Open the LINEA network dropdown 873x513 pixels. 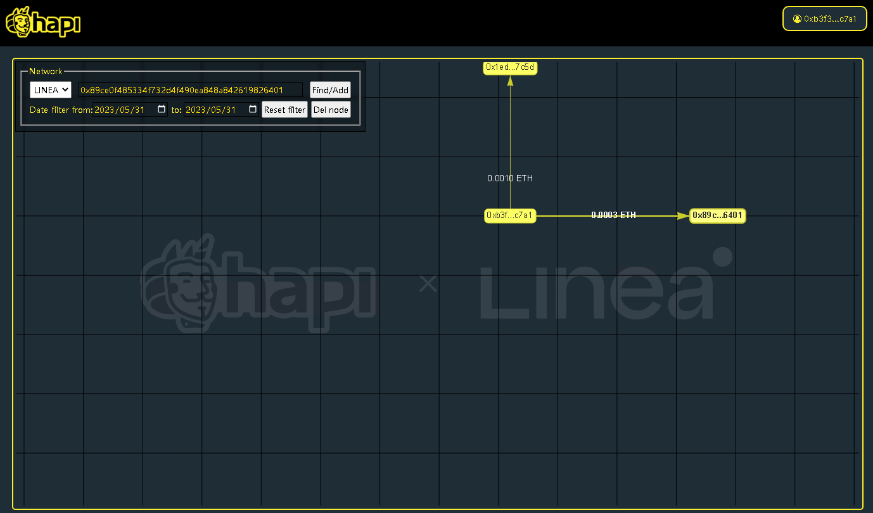click(x=50, y=90)
